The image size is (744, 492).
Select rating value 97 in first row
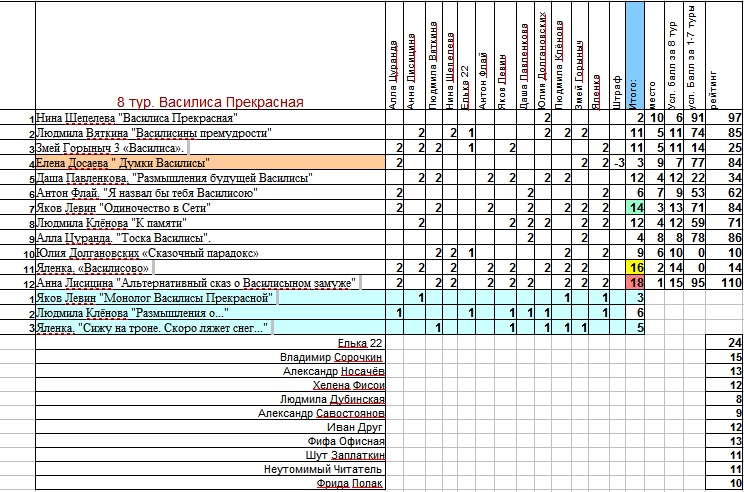[x=725, y=118]
